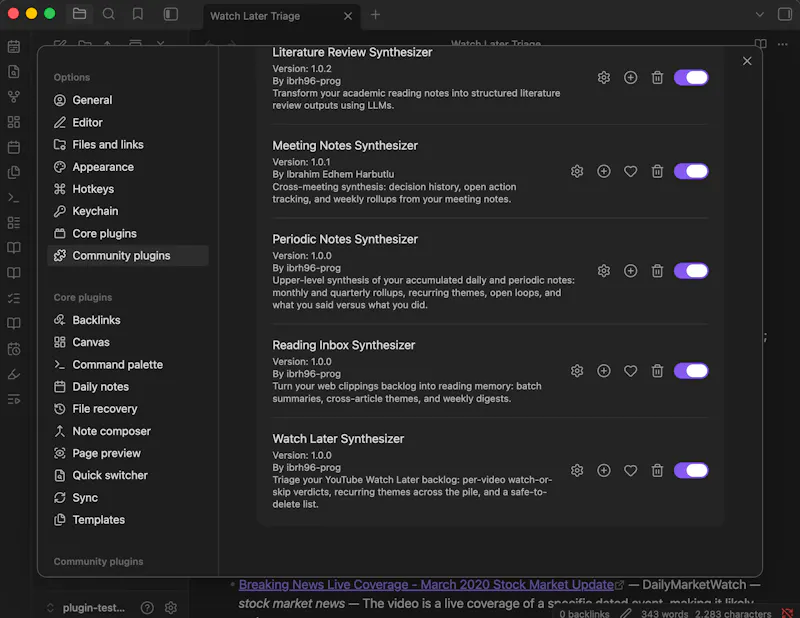800x618 pixels.
Task: Remove Periodic Notes Synthesizer with trash icon
Action: (657, 271)
